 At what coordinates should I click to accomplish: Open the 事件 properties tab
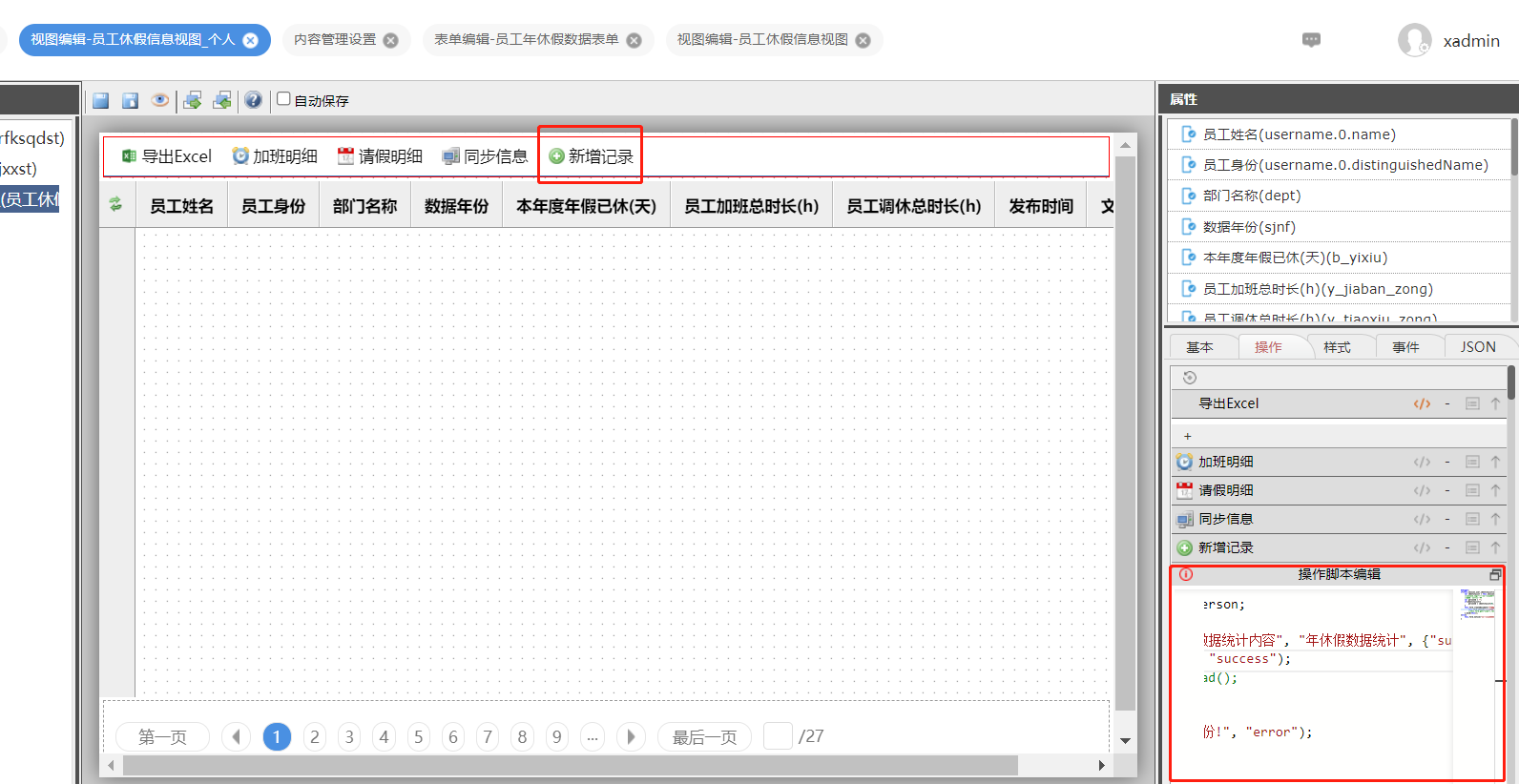point(1405,347)
